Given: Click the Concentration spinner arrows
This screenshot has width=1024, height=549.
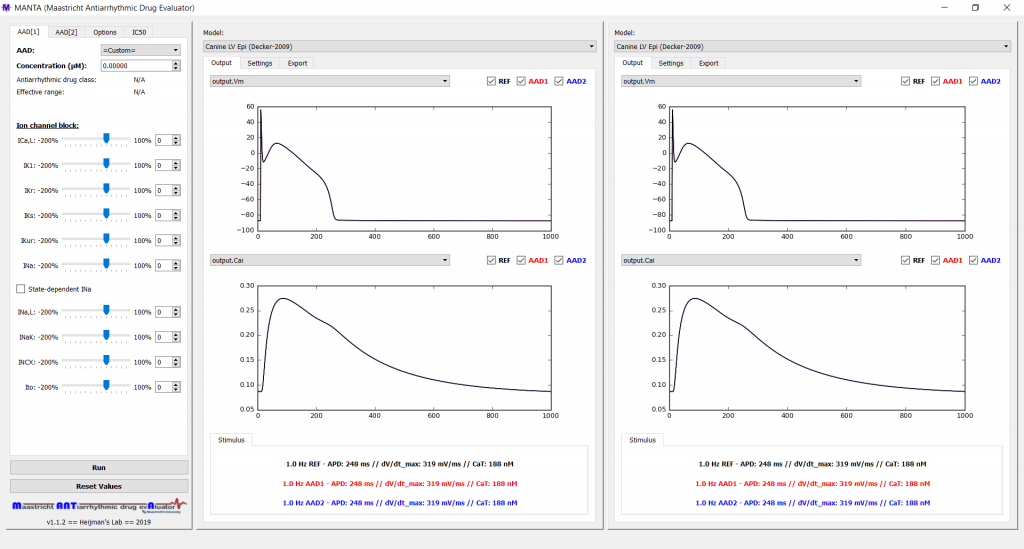Looking at the screenshot, I should coord(176,66).
